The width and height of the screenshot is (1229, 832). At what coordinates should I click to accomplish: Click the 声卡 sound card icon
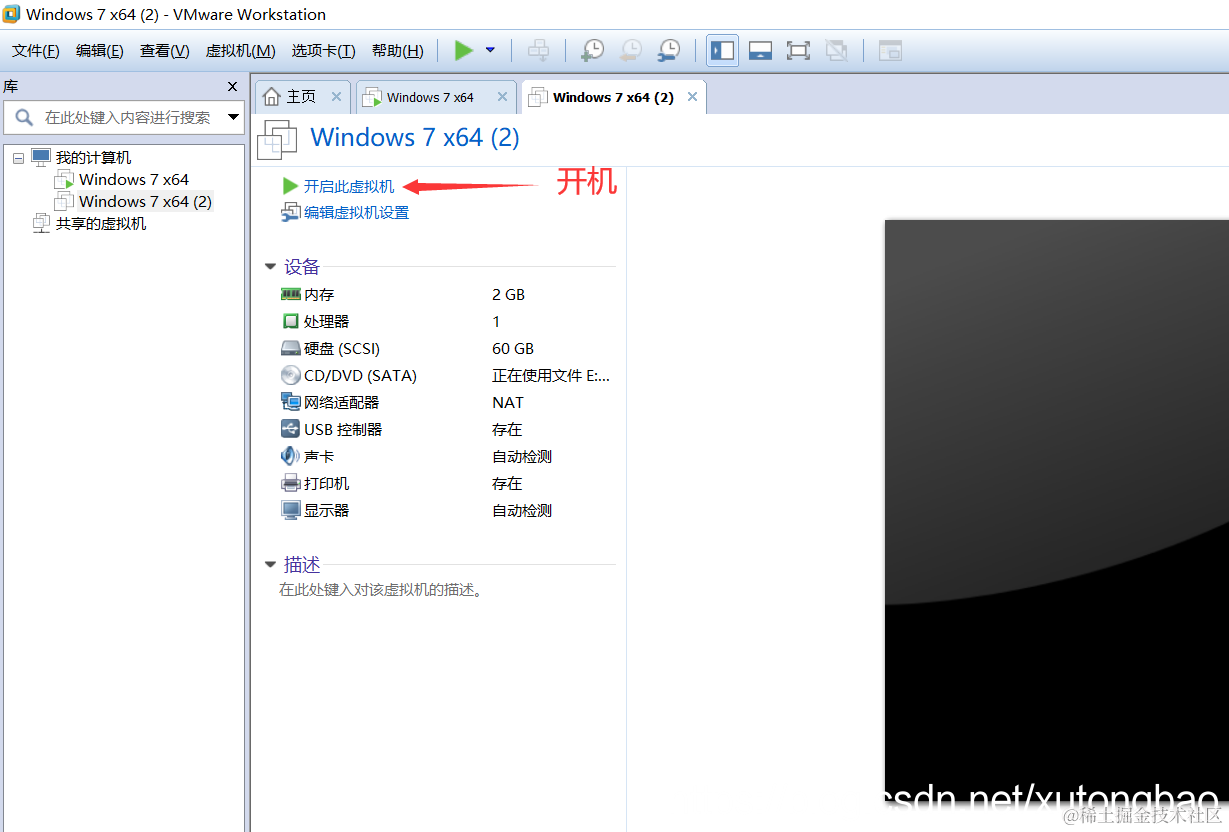(290, 456)
